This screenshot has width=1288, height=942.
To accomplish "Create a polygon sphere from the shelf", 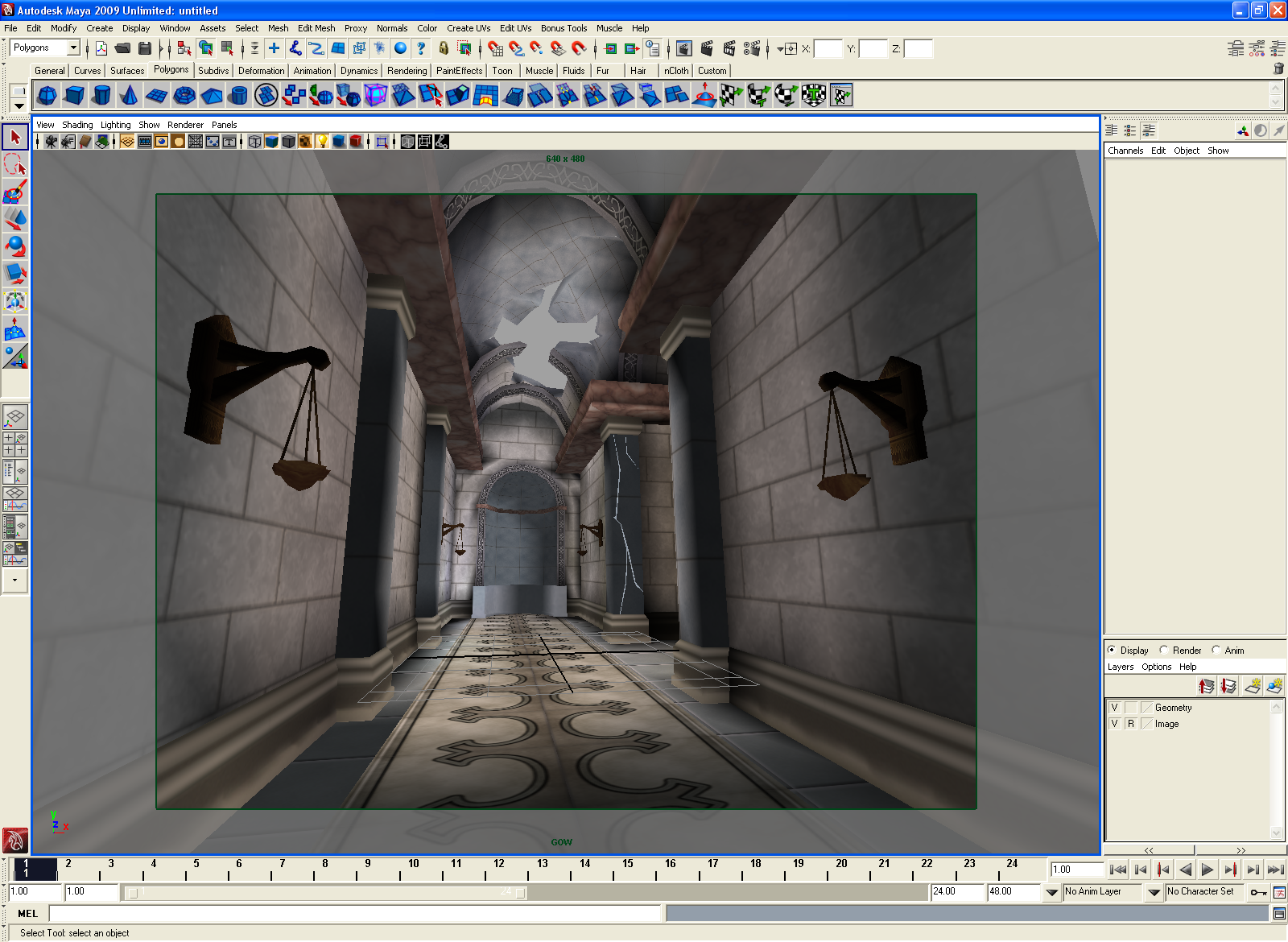I will [47, 96].
